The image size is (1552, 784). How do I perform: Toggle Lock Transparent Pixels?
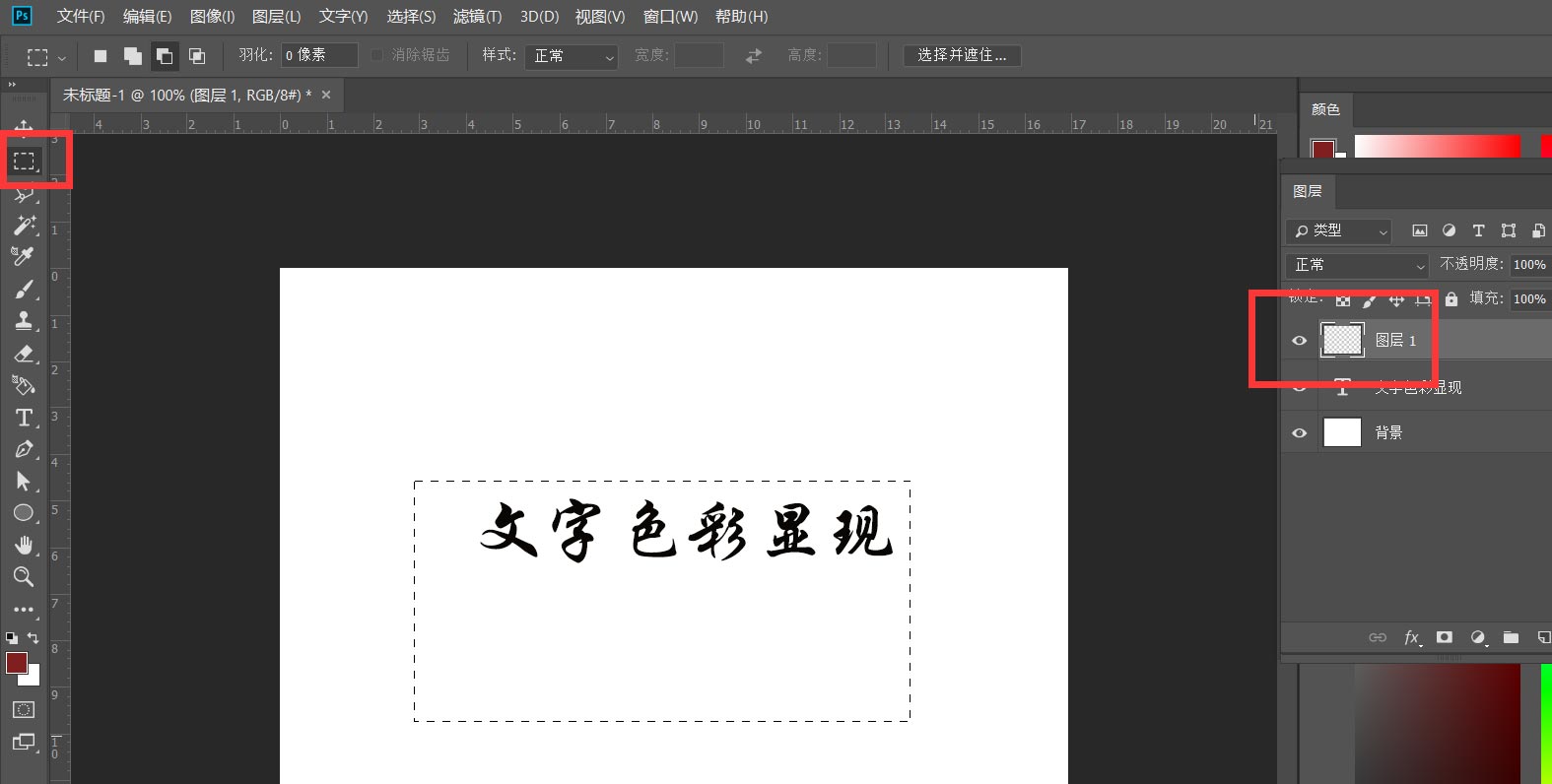(x=1342, y=299)
